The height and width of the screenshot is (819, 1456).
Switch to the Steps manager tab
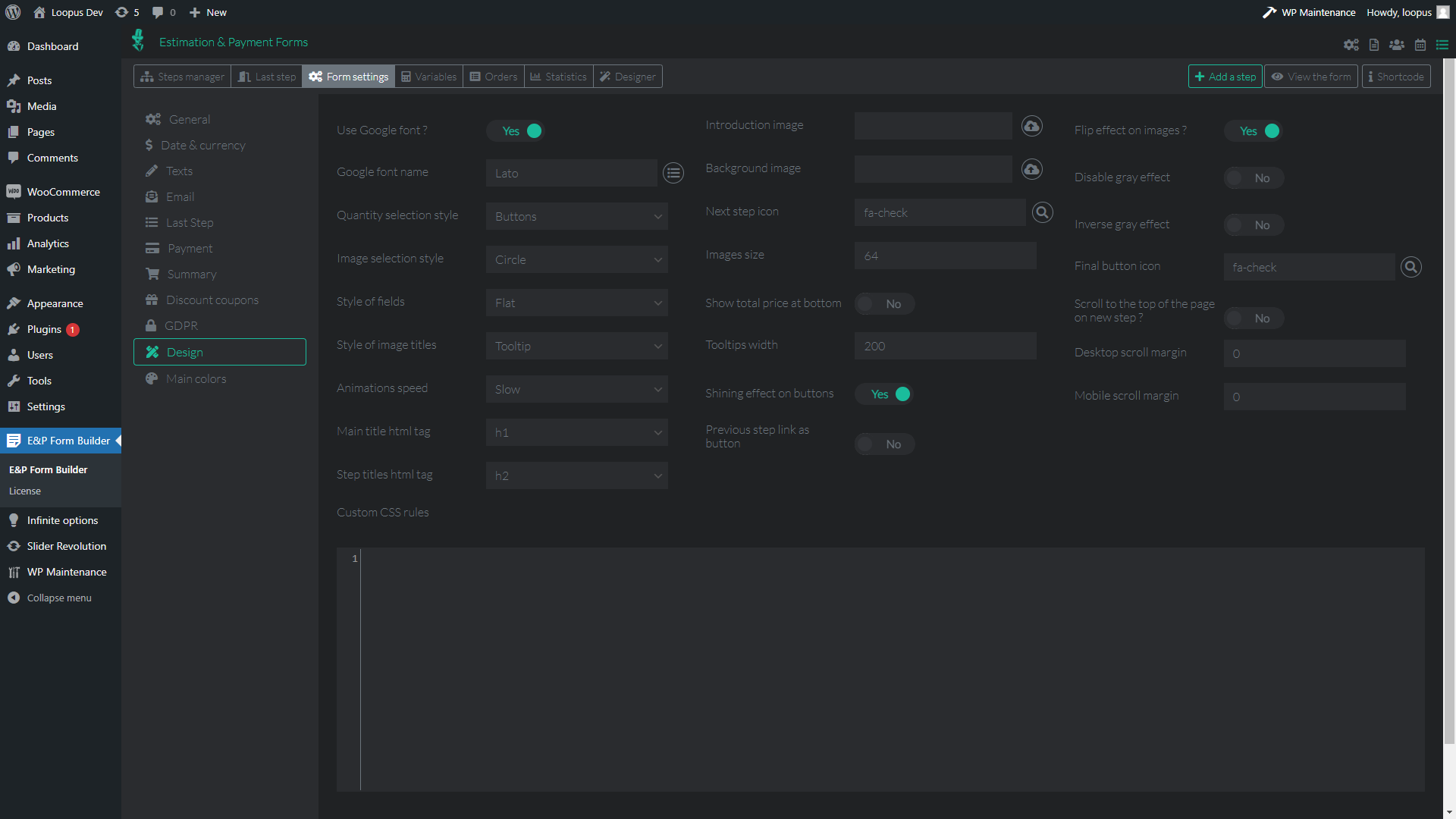183,77
